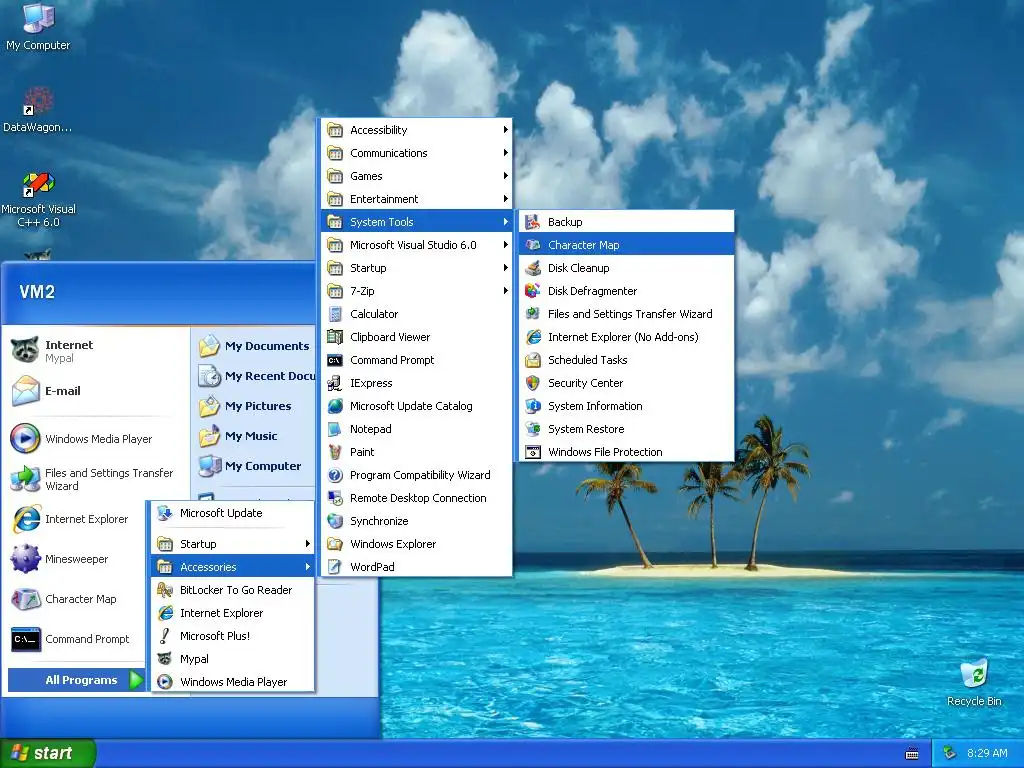Open Disk Defragmenter icon
The image size is (1024, 768).
[533, 291]
